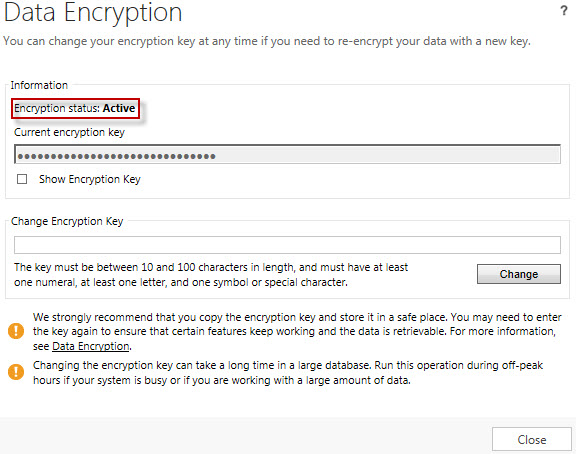
Task: Click the Change Encryption Key group label
Action: pos(67,221)
